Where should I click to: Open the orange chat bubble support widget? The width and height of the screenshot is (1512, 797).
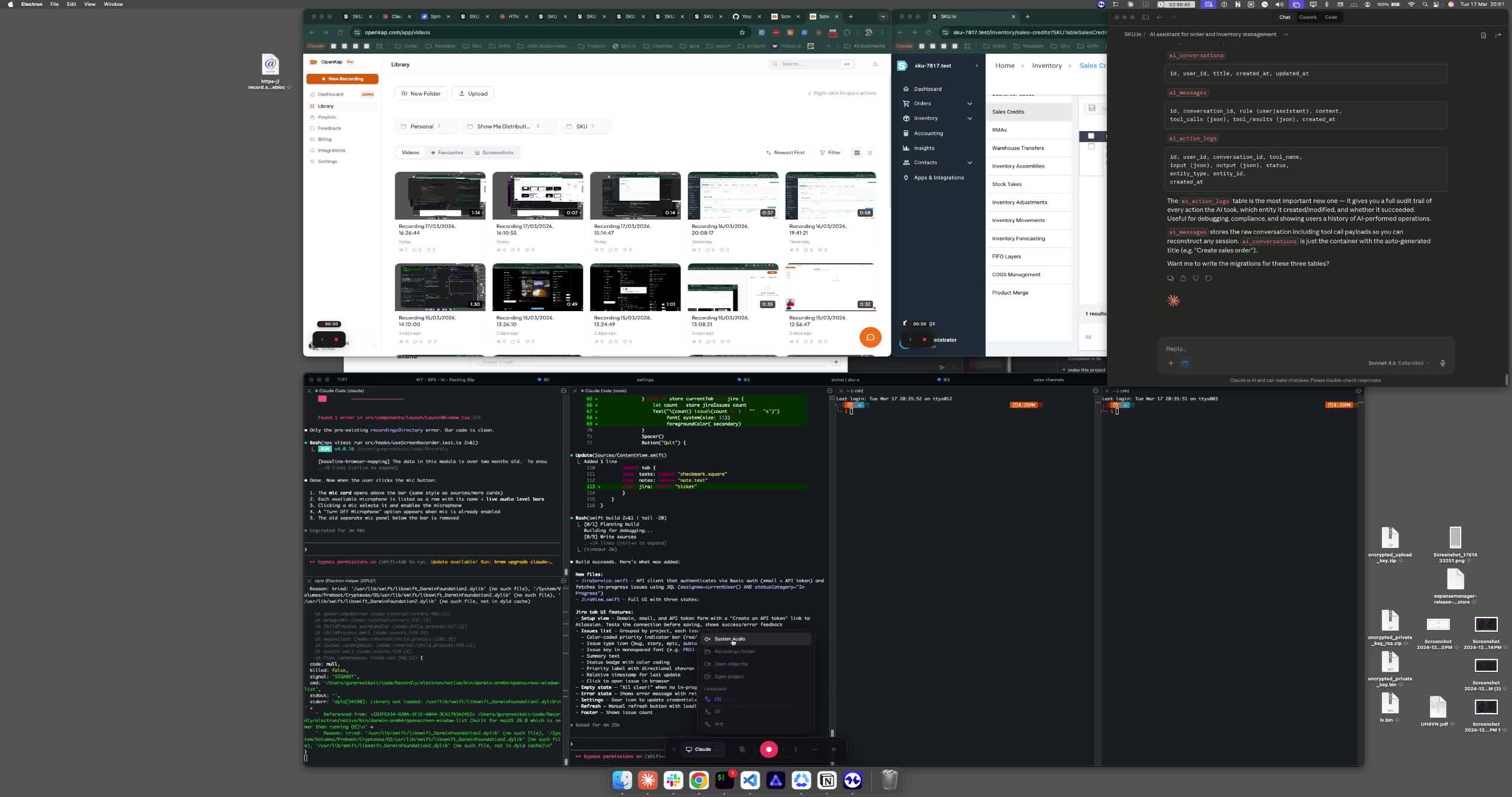tap(870, 337)
